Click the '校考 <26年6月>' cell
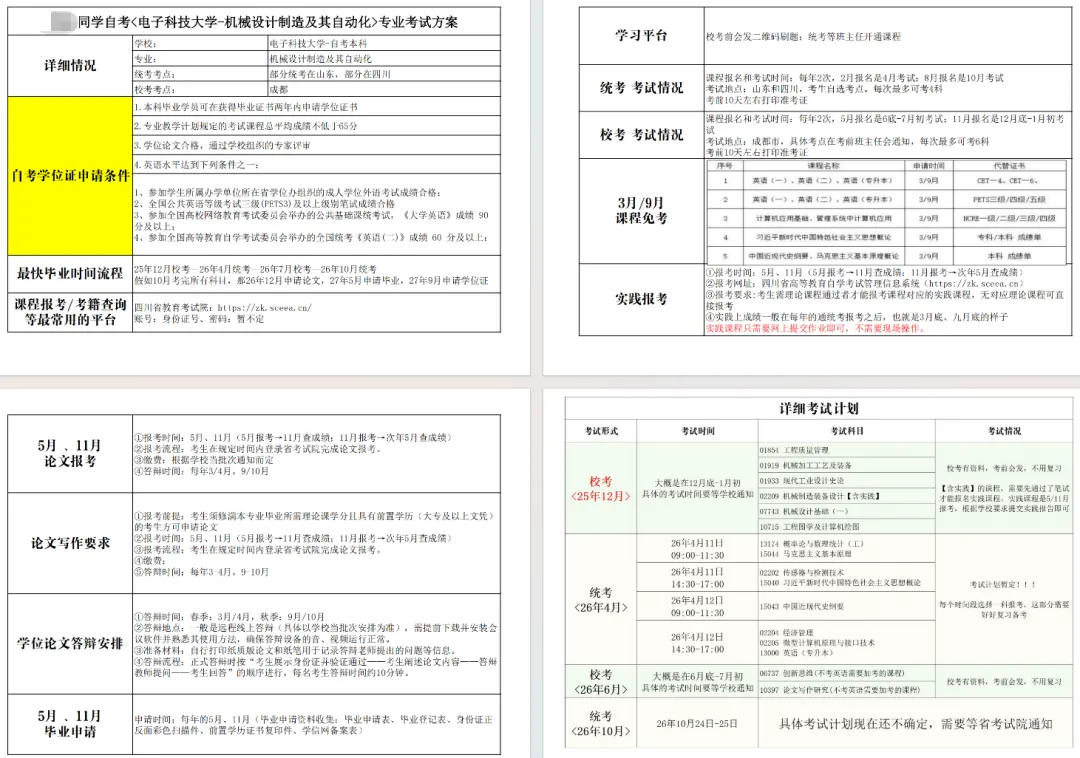Screen dimensions: 1080x758 [x=601, y=682]
